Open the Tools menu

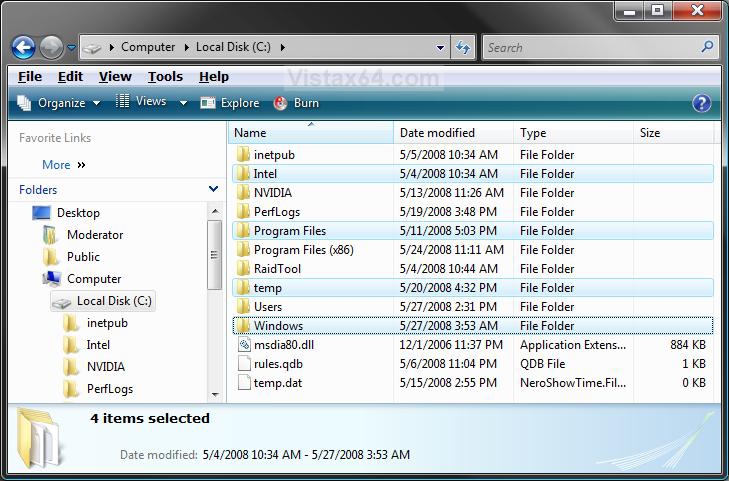pos(166,77)
